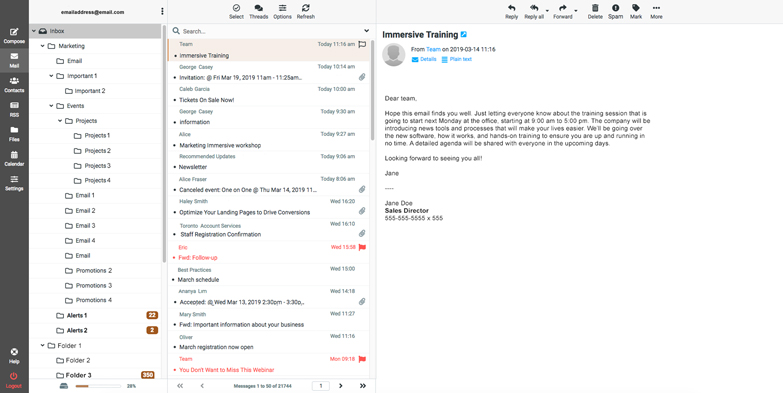Go to first page of messages
The height and width of the screenshot is (393, 783).
click(180, 386)
